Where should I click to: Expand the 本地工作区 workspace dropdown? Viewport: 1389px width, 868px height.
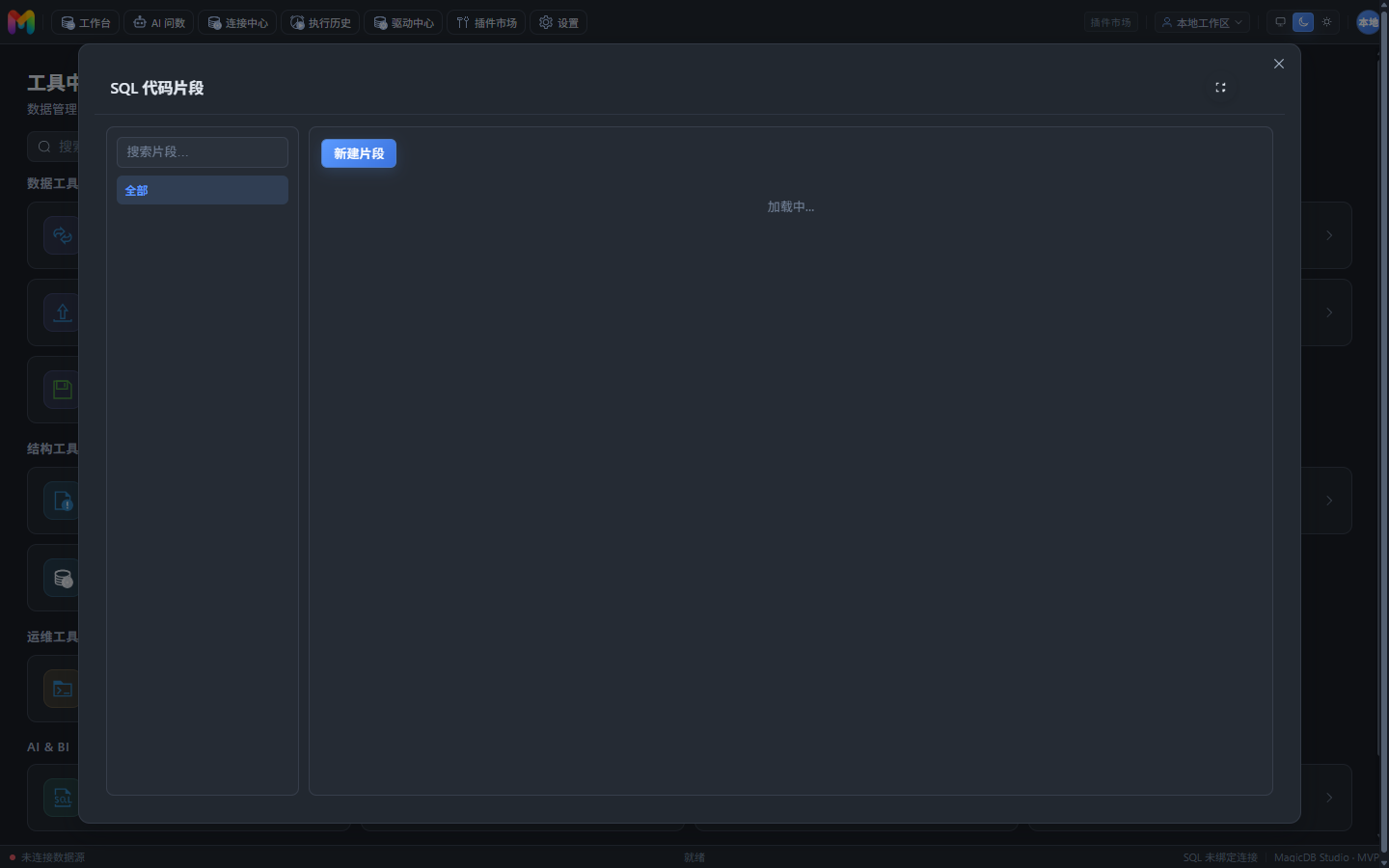(x=1202, y=22)
